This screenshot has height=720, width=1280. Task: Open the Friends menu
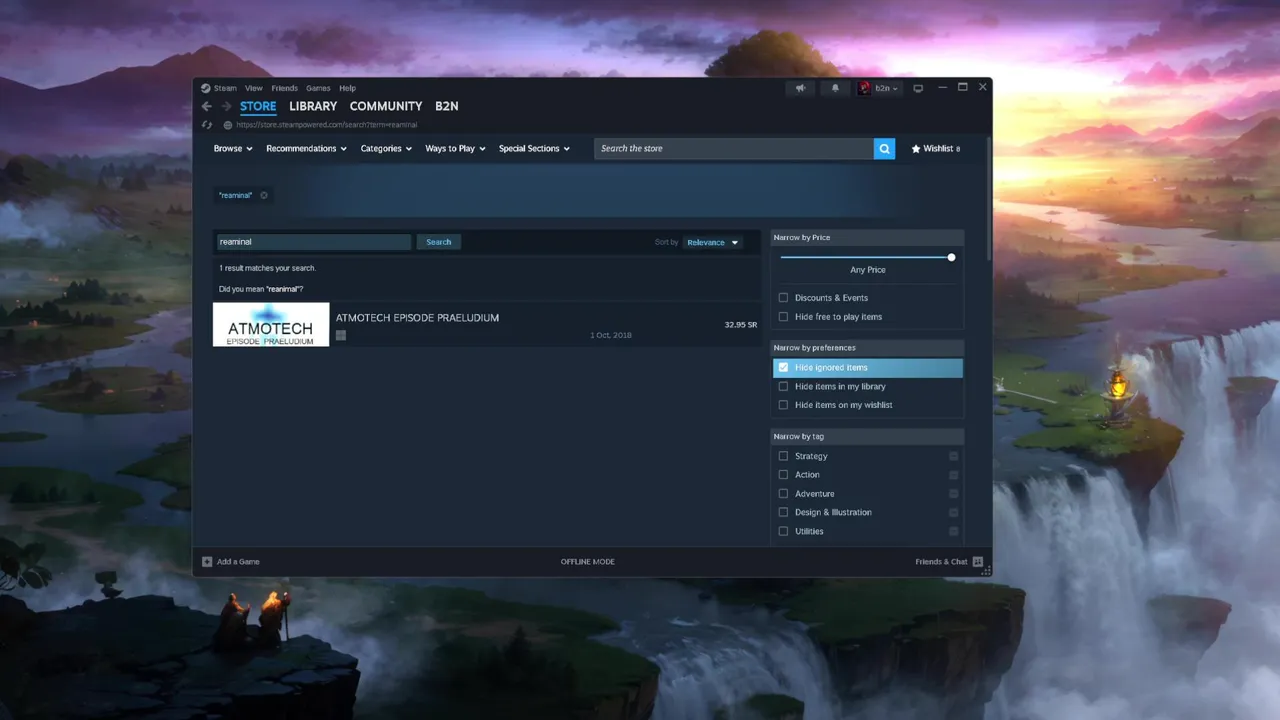click(284, 88)
